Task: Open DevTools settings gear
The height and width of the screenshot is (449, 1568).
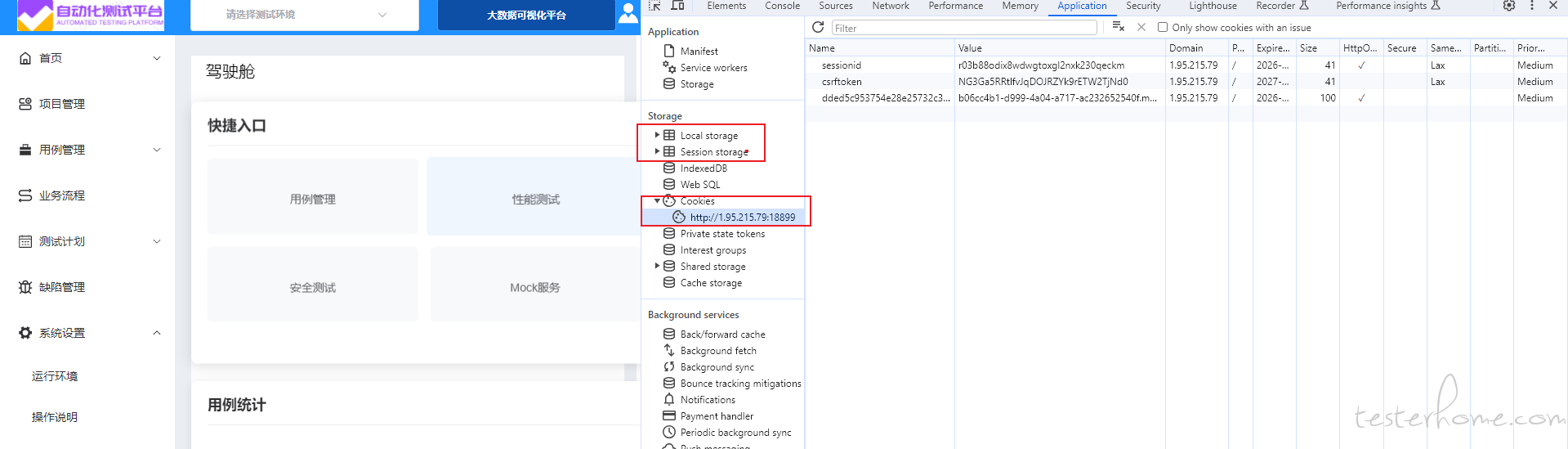Action: pyautogui.click(x=1509, y=6)
